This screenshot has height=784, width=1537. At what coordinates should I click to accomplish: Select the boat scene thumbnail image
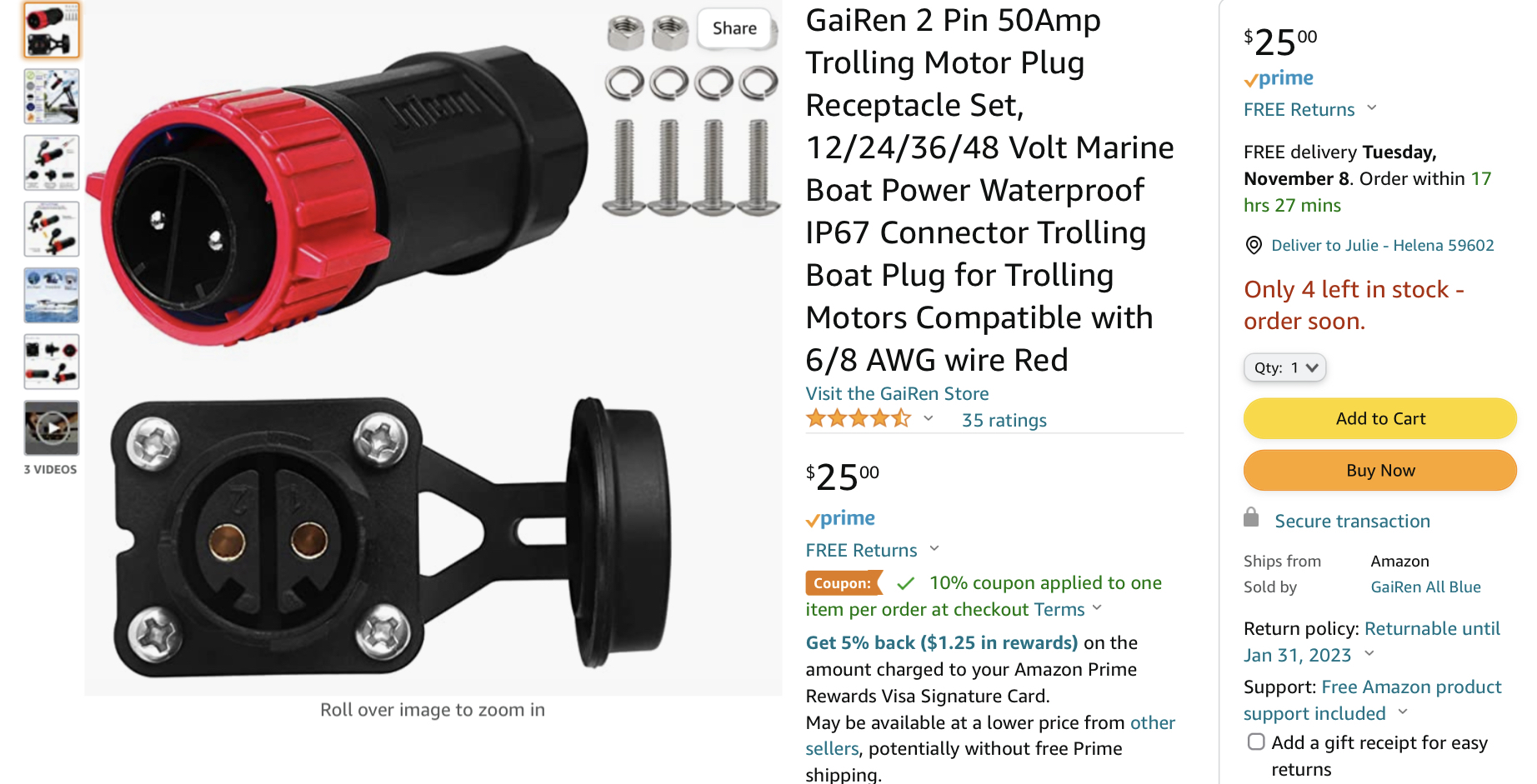52,296
